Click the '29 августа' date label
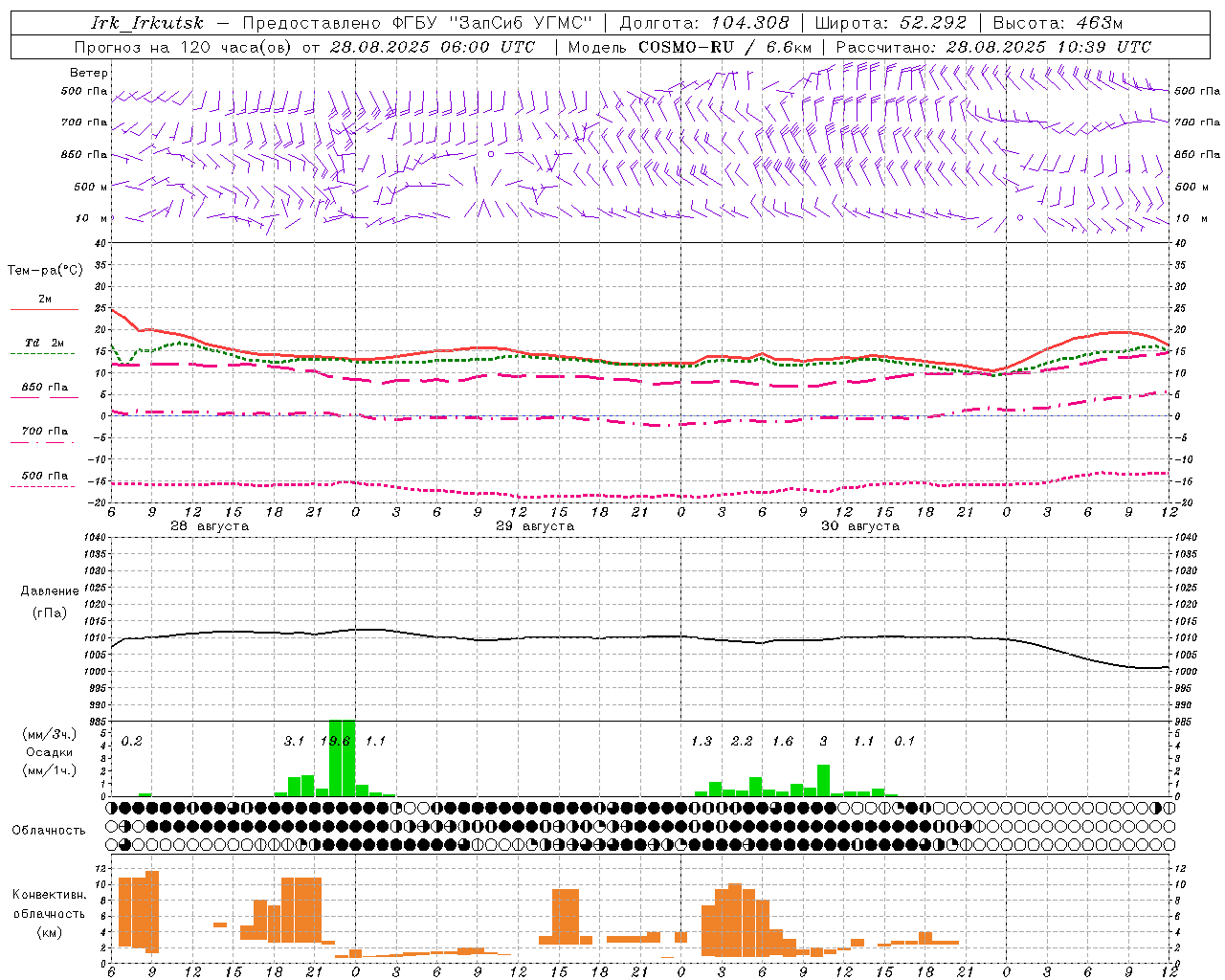The image size is (1225, 980). (535, 526)
